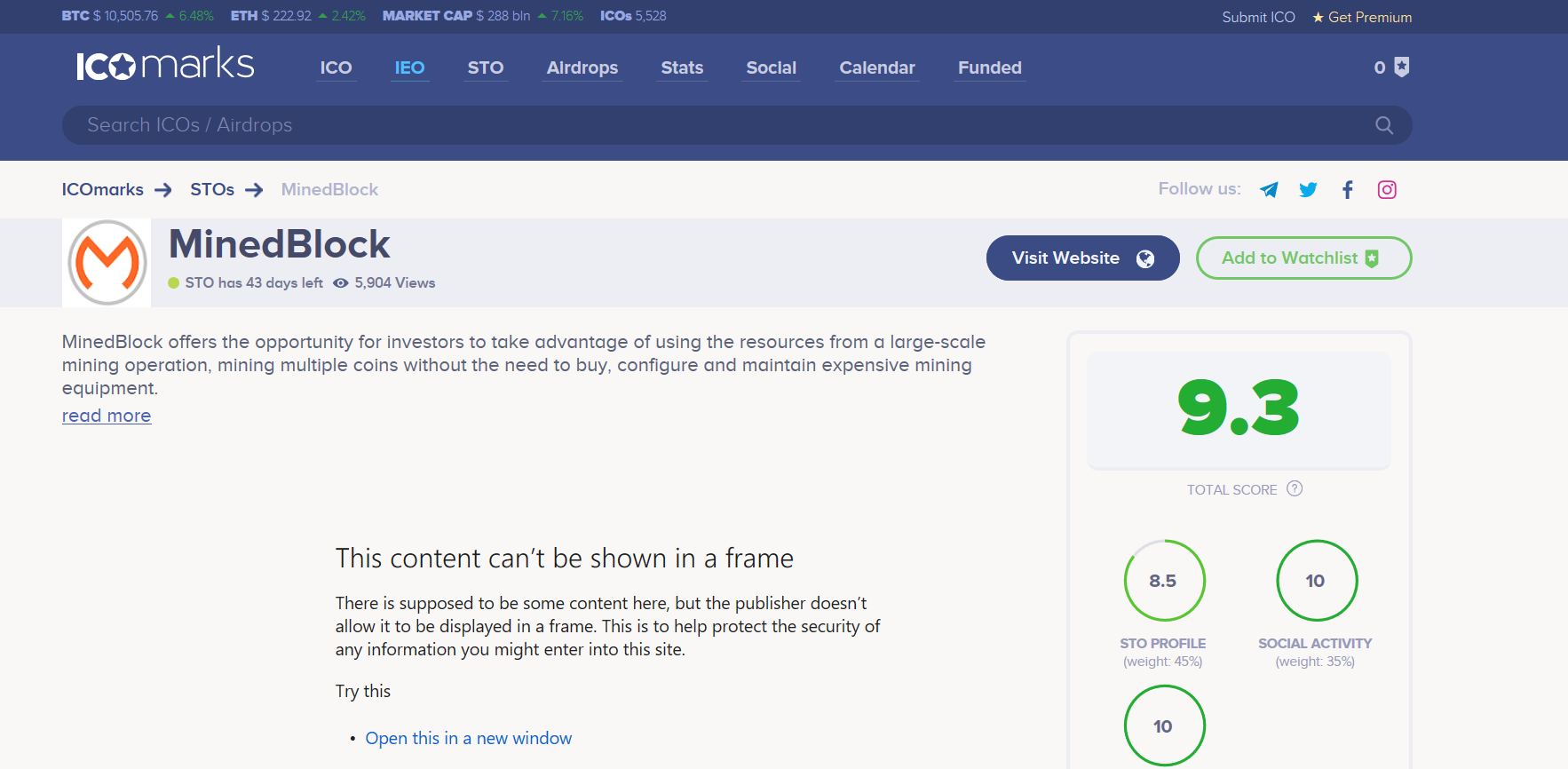Open the Calendar menu item

pos(877,67)
